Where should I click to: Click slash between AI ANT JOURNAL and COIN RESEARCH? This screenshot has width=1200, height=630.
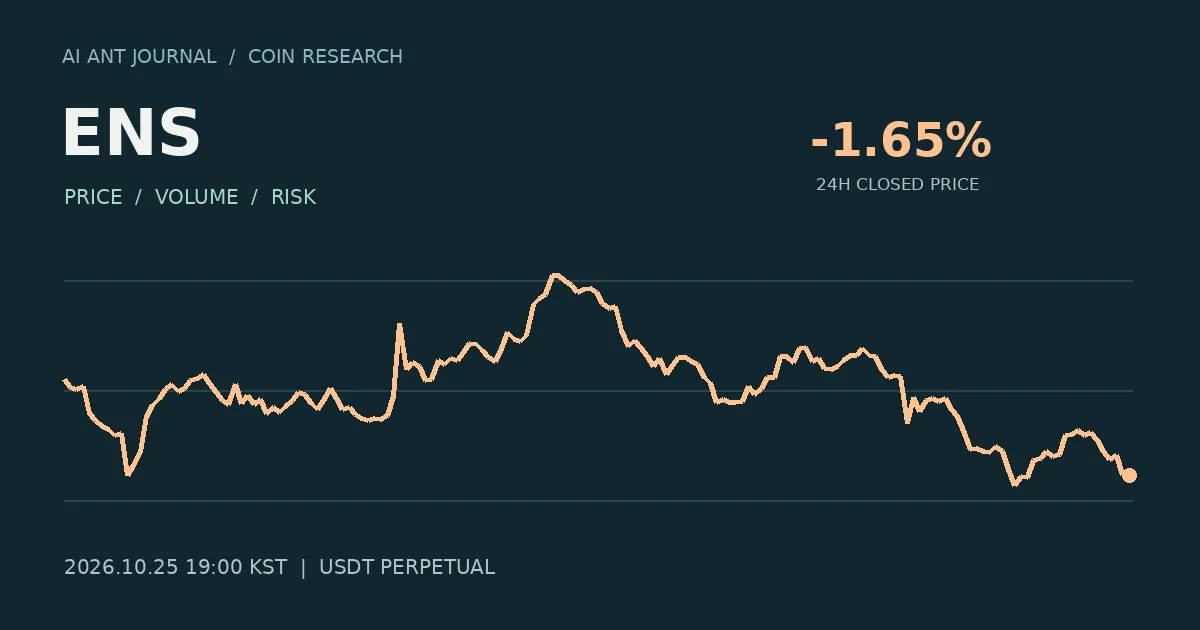coord(232,57)
